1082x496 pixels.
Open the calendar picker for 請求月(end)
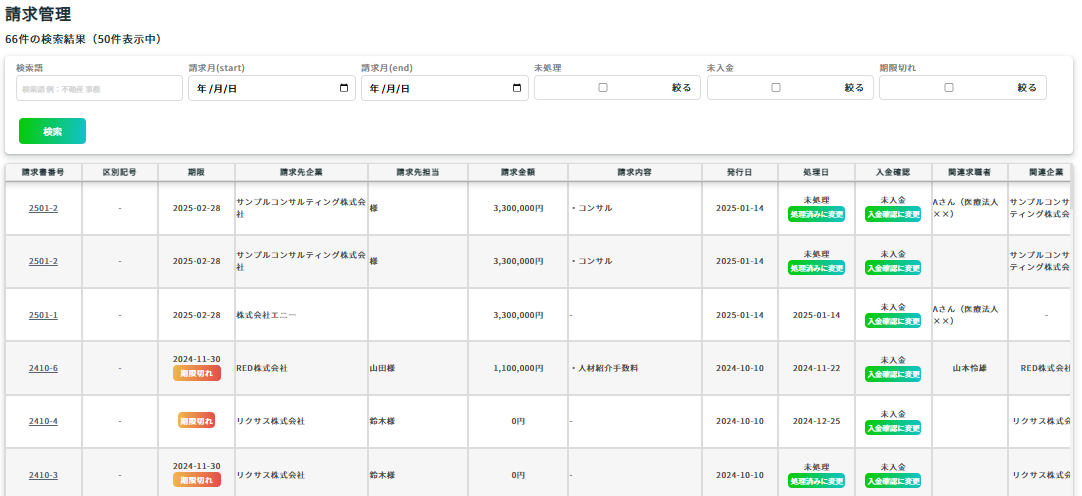517,88
